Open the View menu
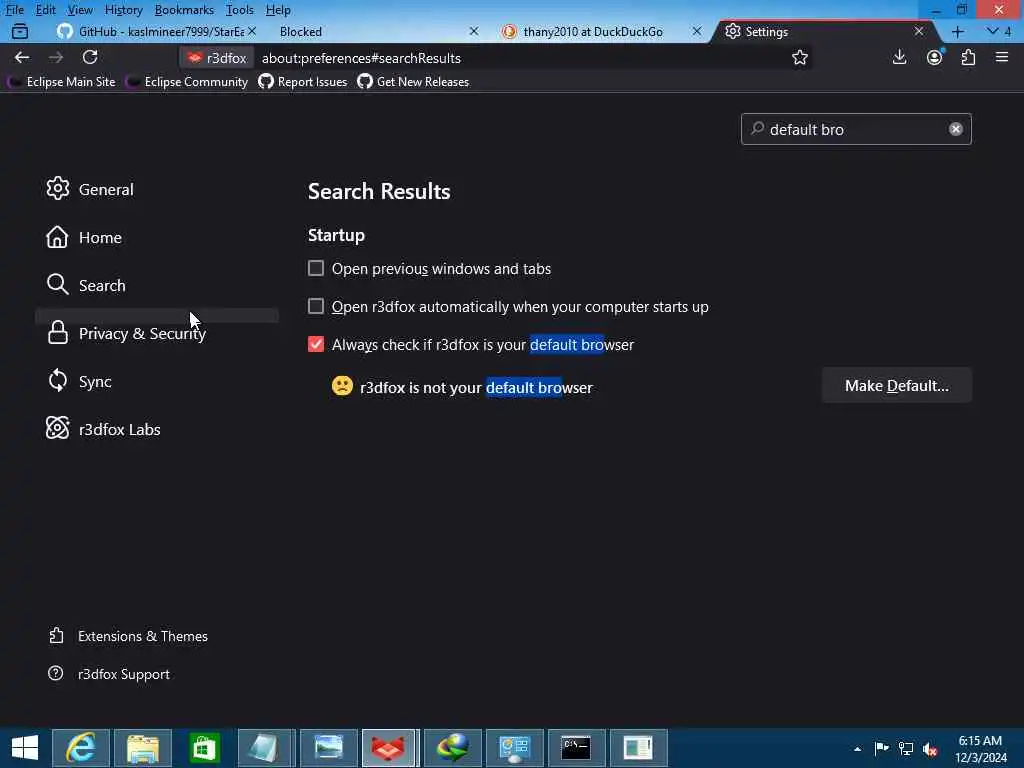Viewport: 1024px width, 768px height. pos(80,10)
